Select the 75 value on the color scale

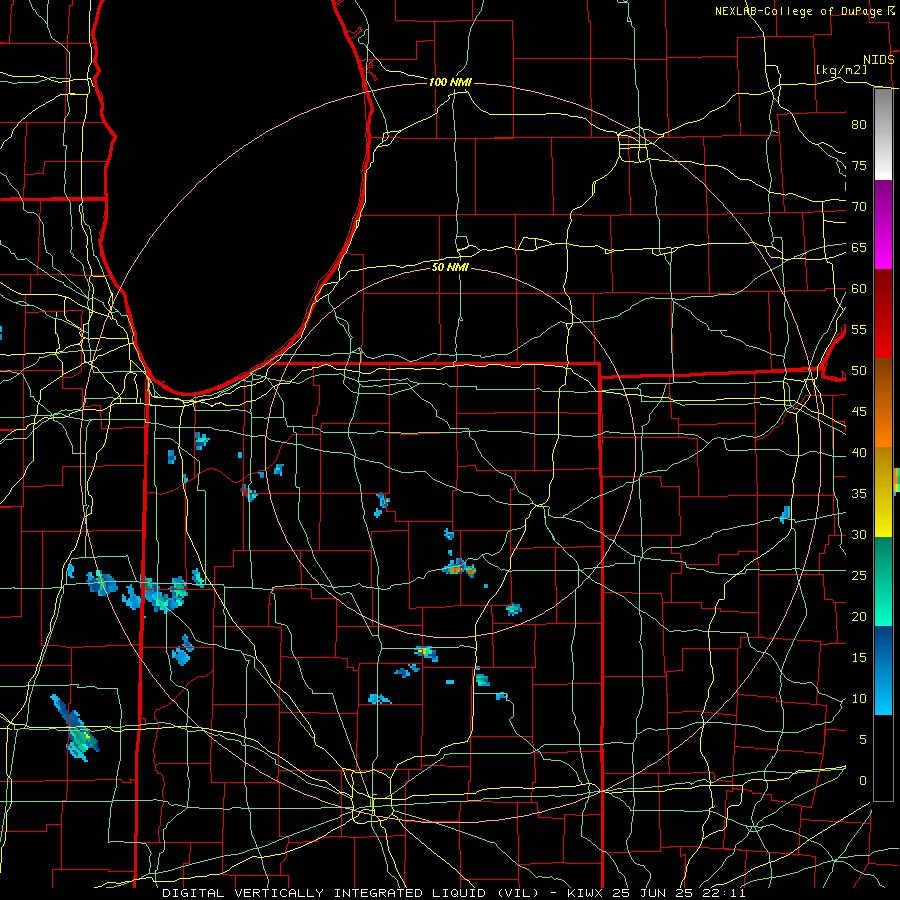pos(859,166)
